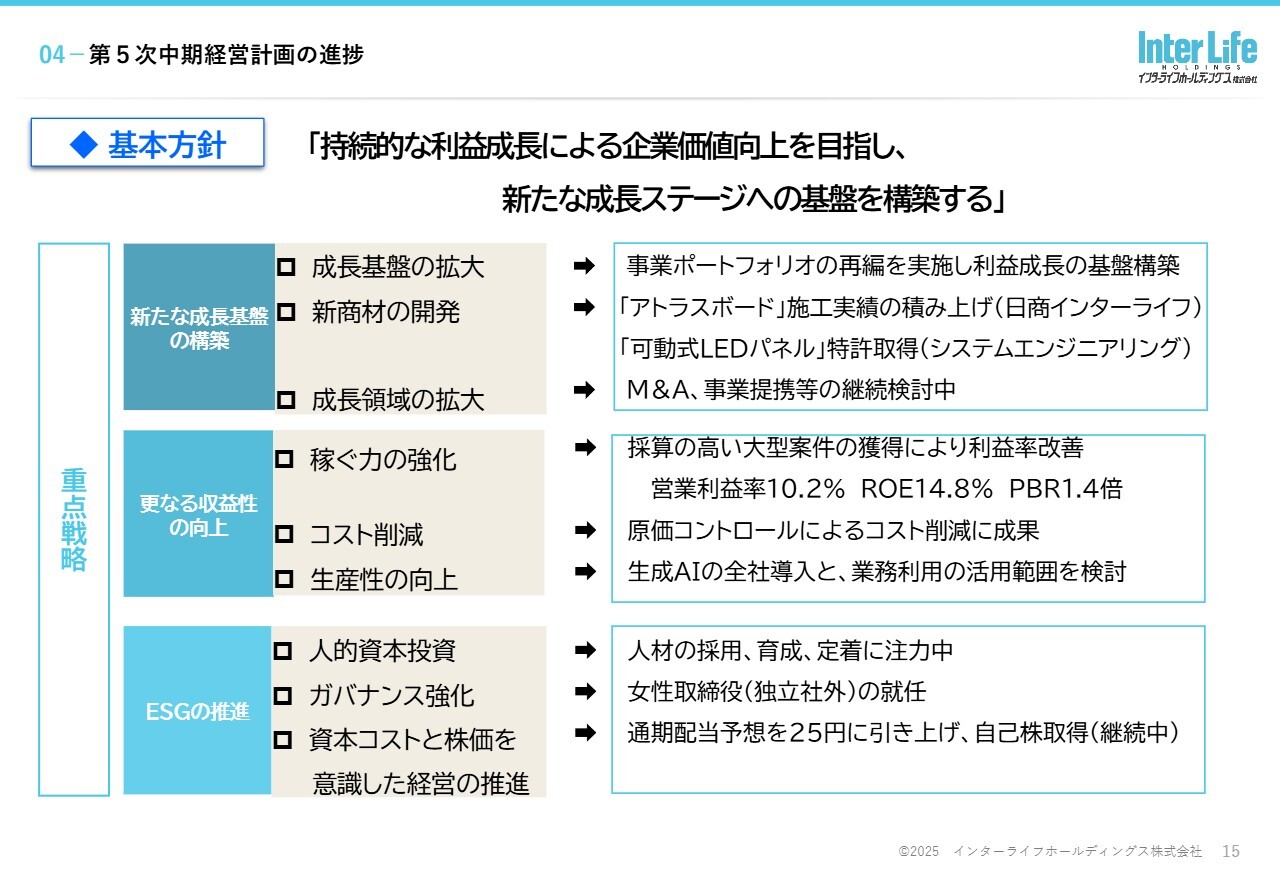Image resolution: width=1280 pixels, height=886 pixels.
Task: Click the light blue ESGの推進 block
Action: (197, 711)
